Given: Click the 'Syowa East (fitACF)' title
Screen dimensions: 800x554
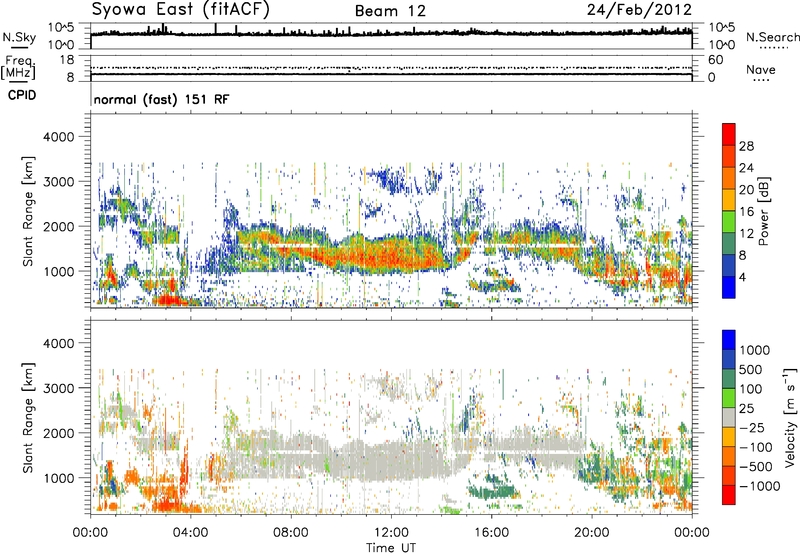Looking at the screenshot, I should [181, 10].
